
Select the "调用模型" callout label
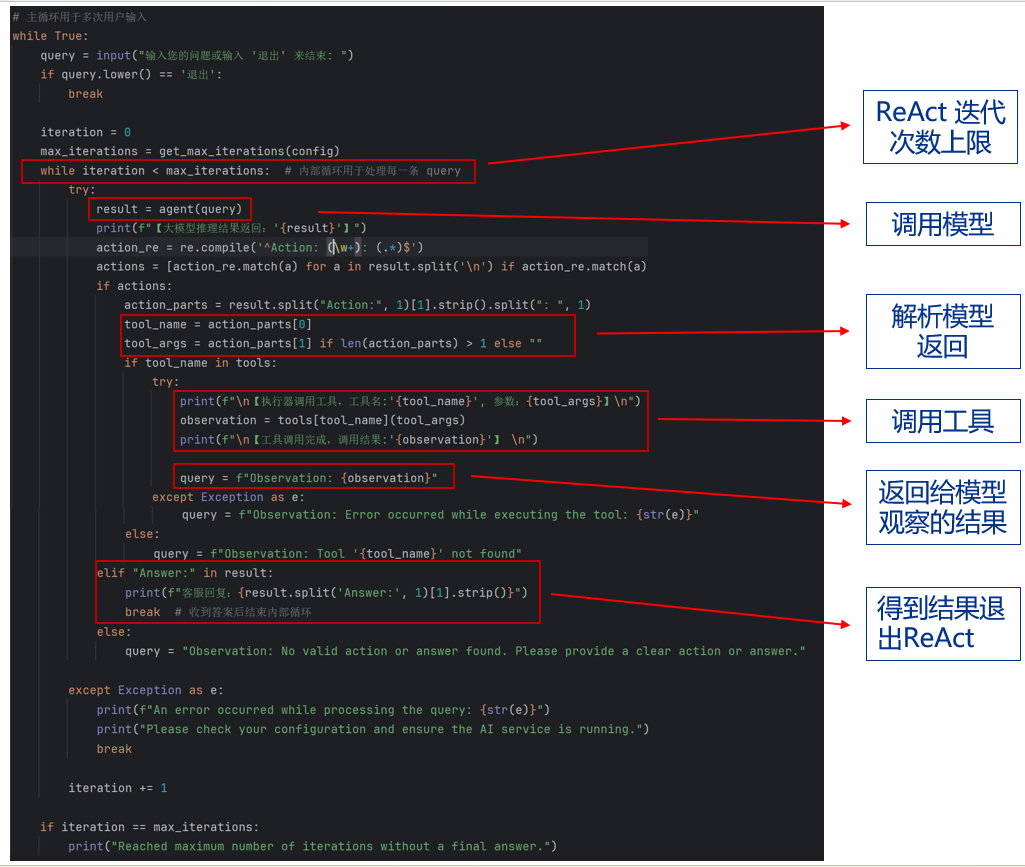point(941,224)
